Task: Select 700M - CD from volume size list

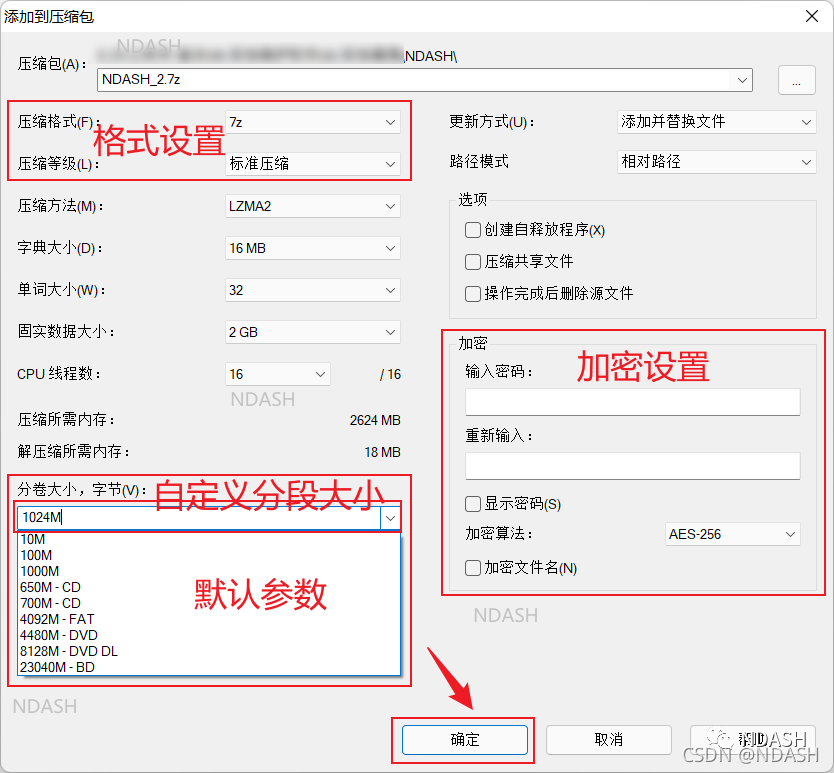Action: click(x=50, y=604)
